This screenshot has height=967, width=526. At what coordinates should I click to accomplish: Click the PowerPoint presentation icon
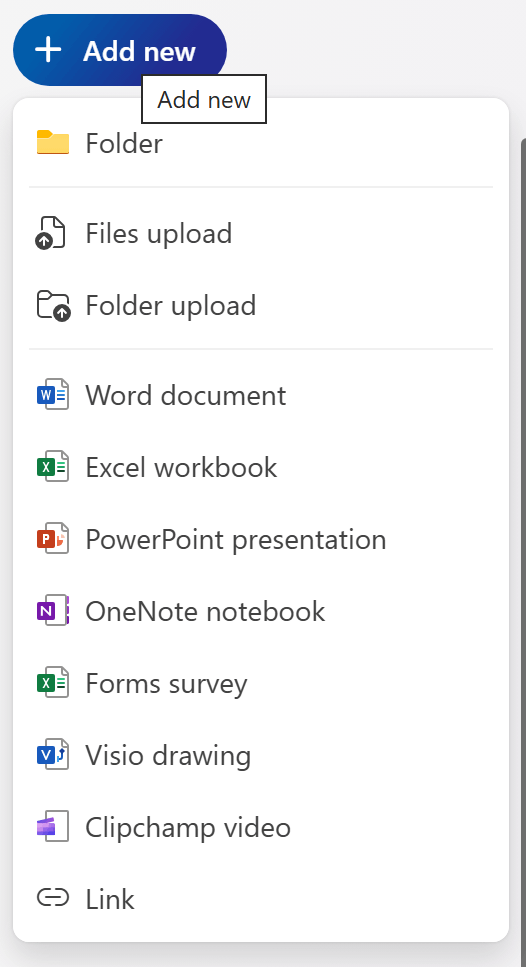click(x=53, y=539)
